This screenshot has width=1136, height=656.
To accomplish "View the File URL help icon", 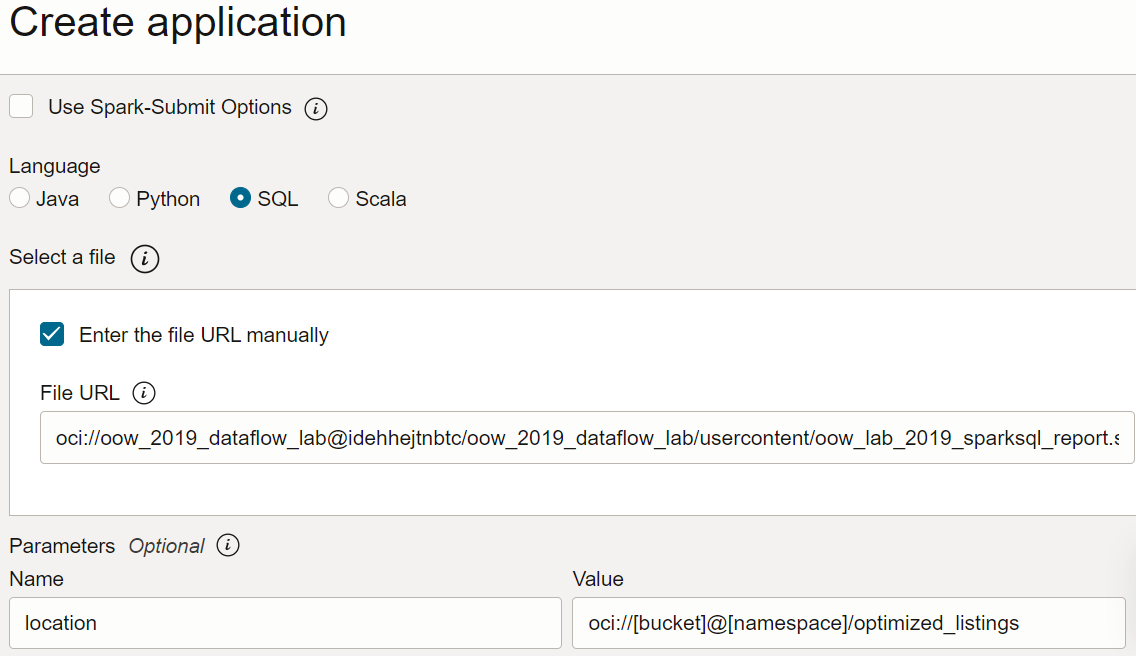I will (144, 392).
